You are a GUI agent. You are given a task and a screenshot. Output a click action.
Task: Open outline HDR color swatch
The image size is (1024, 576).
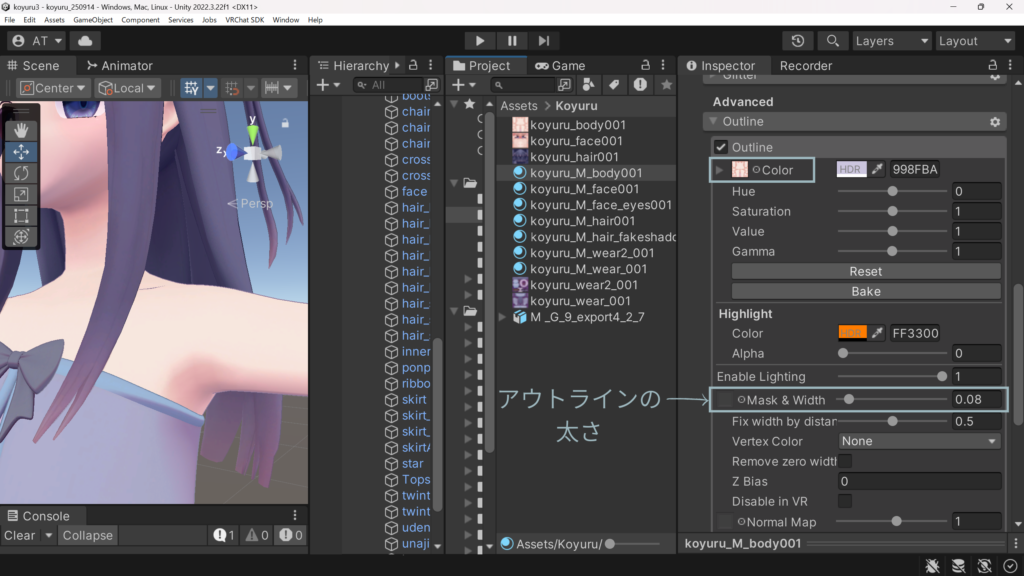(851, 169)
